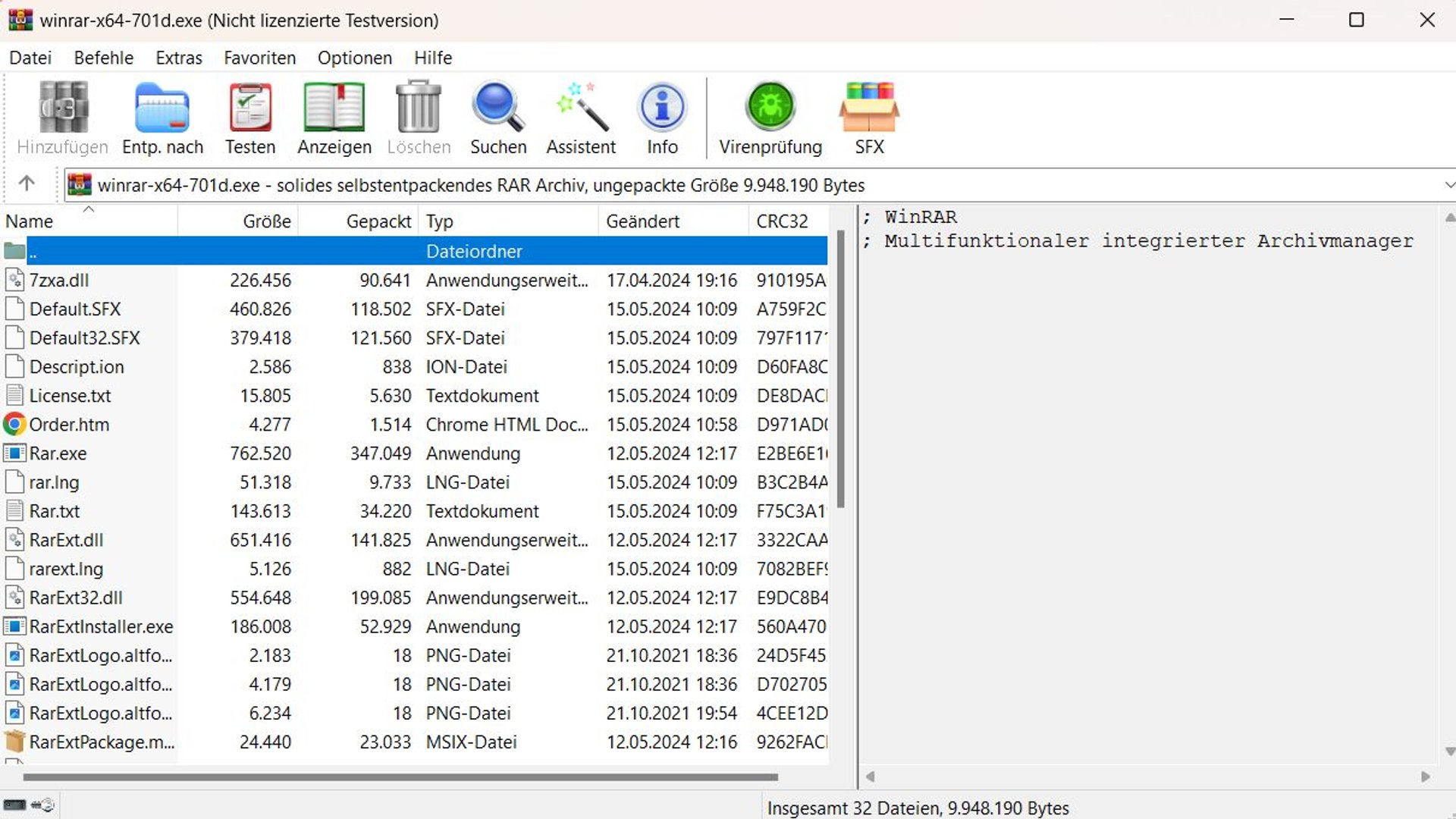
Task: Select Rar.exe by its application icon
Action: [14, 453]
